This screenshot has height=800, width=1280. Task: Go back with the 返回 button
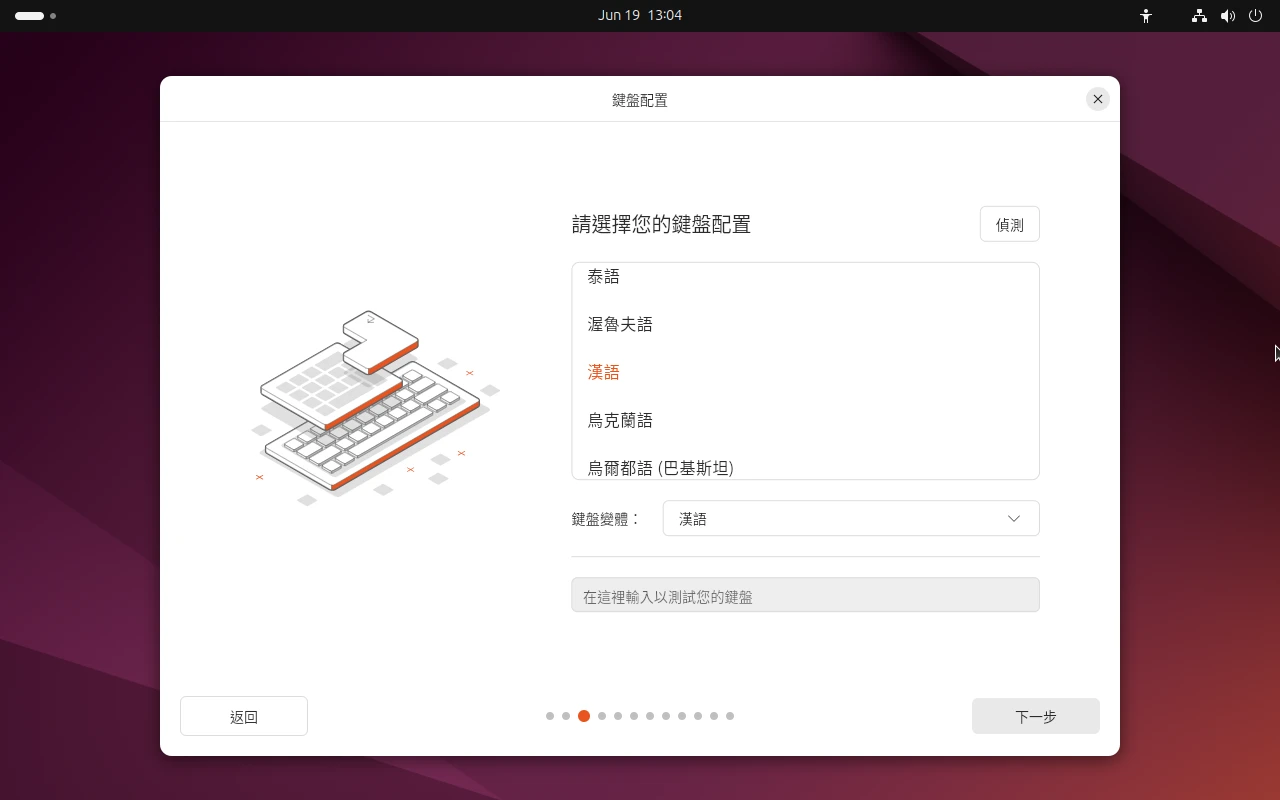point(244,716)
